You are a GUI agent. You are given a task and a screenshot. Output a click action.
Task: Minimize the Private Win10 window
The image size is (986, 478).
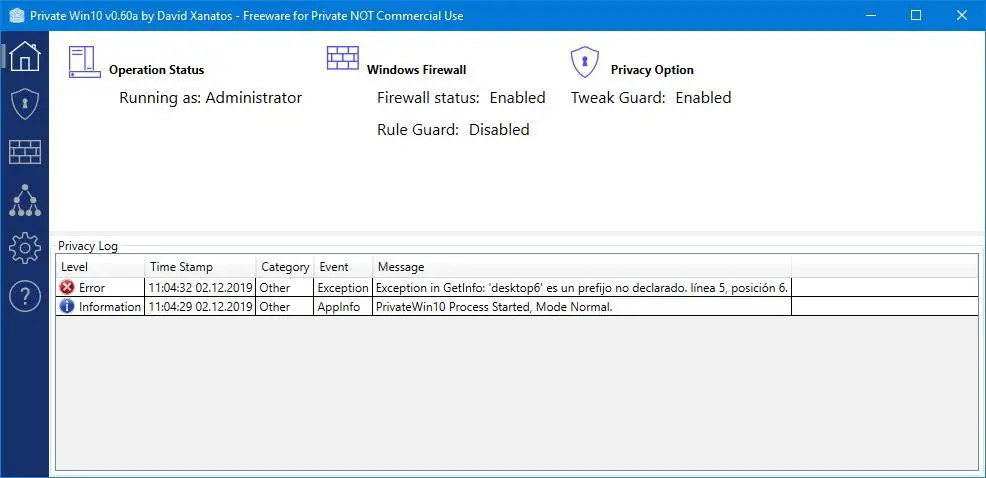(871, 15)
